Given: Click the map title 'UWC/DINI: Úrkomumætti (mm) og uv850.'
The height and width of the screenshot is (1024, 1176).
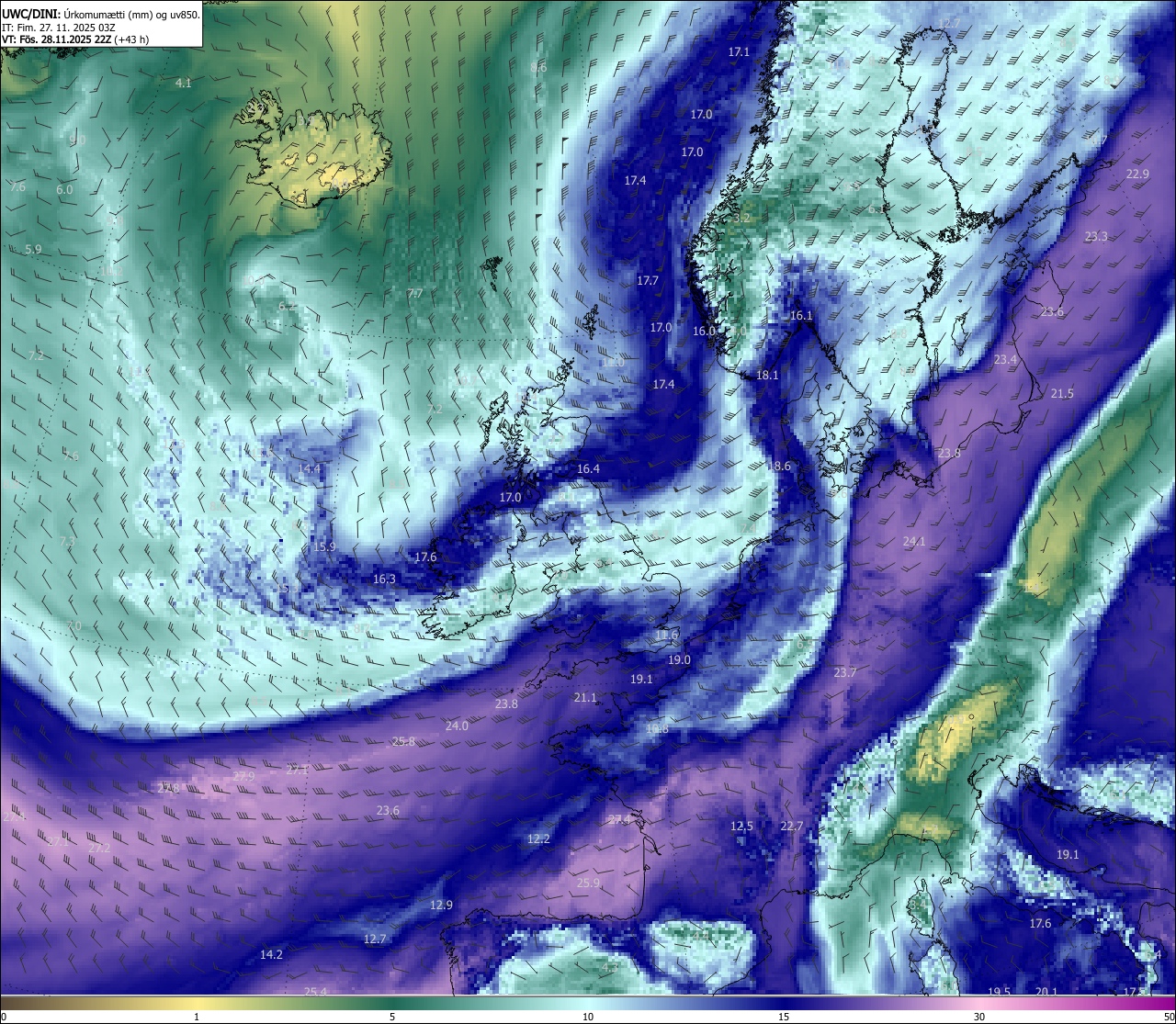Looking at the screenshot, I should 100,13.
